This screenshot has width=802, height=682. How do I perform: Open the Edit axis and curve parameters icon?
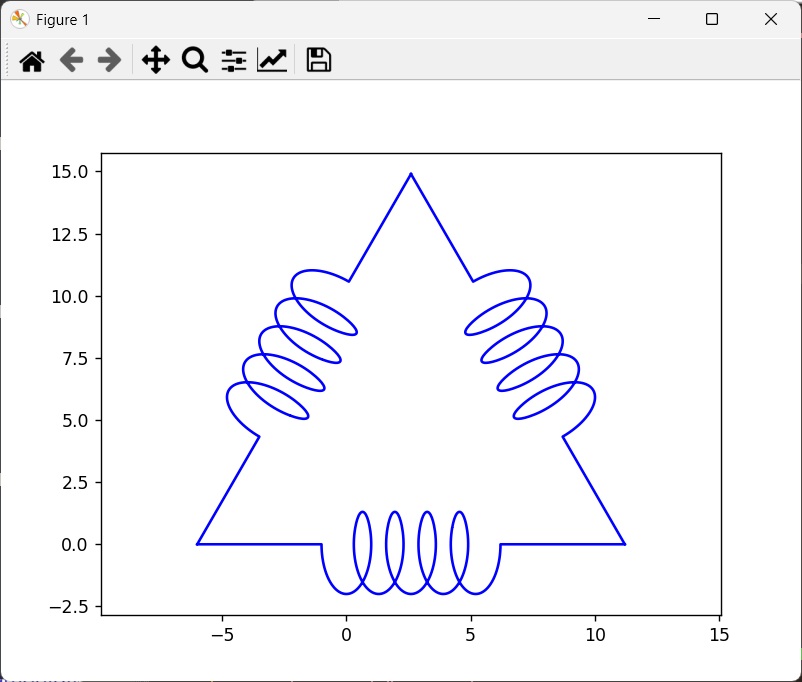tap(272, 60)
